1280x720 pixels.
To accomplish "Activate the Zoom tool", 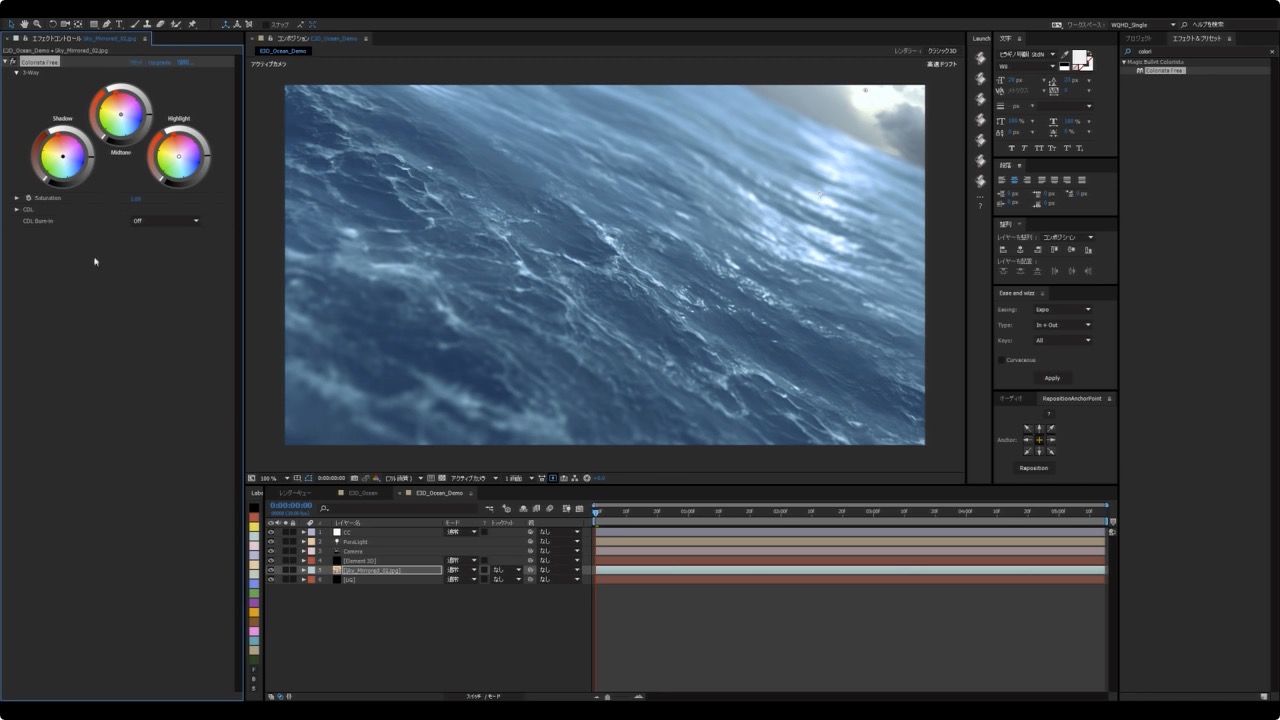I will coord(36,24).
